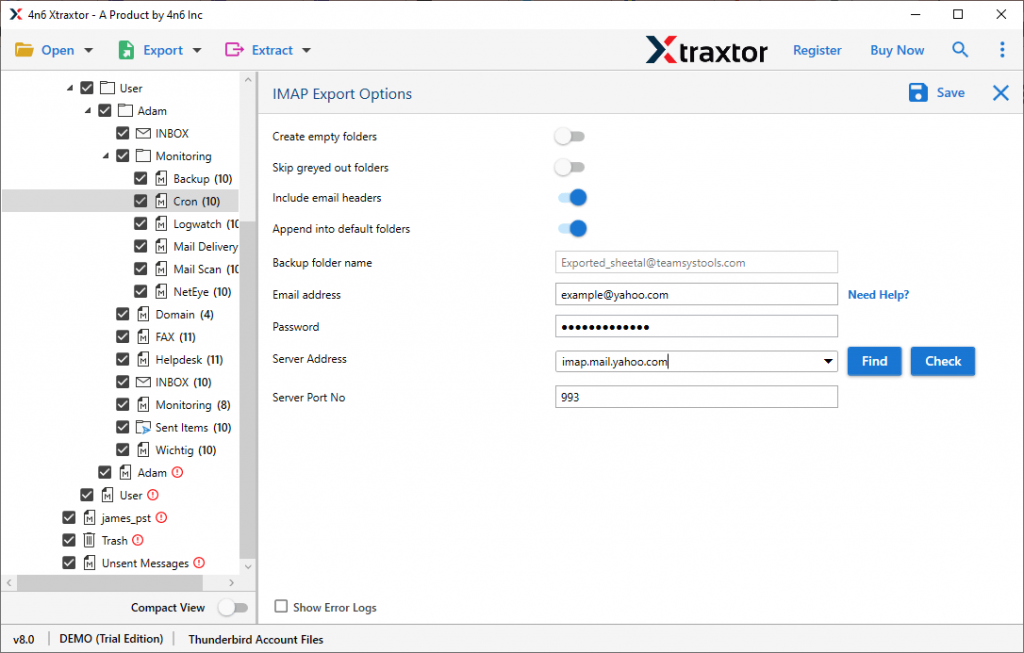Viewport: 1024px width, 653px height.
Task: Check the Show Error Logs checkbox
Action: (280, 607)
